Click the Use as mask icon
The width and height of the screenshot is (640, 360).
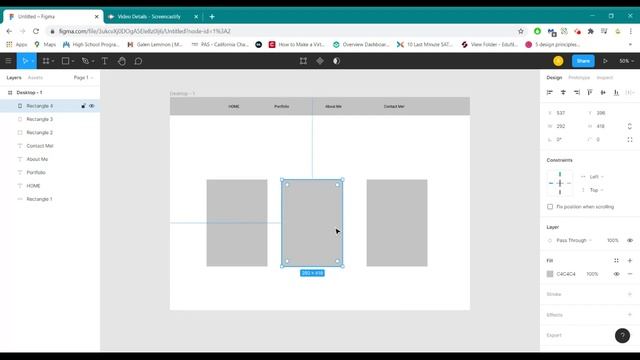[336, 61]
